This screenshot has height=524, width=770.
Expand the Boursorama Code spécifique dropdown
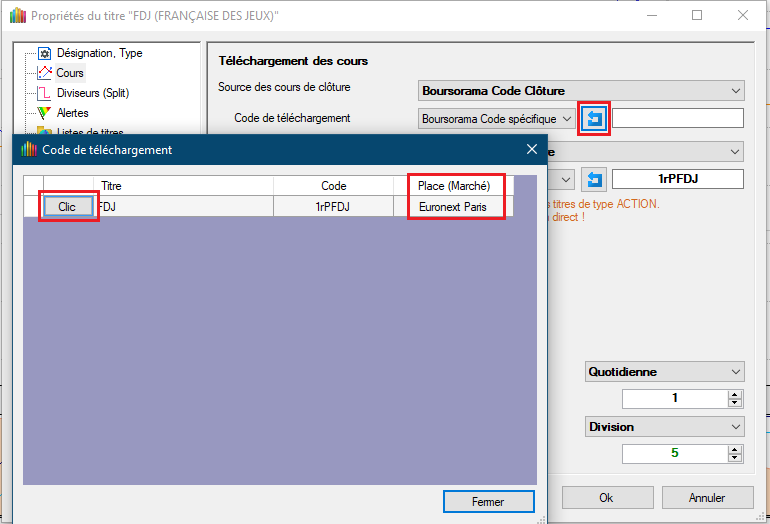[x=497, y=119]
